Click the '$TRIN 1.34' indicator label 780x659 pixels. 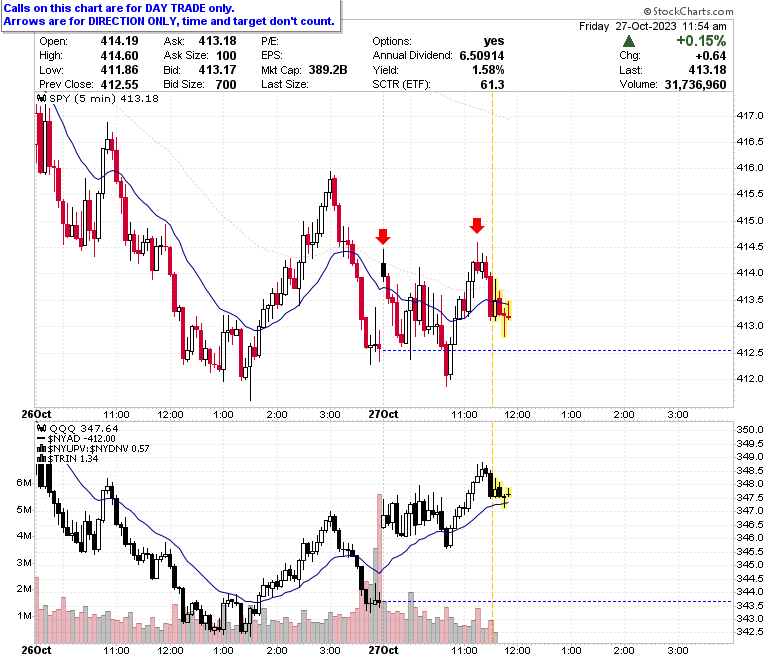click(73, 459)
